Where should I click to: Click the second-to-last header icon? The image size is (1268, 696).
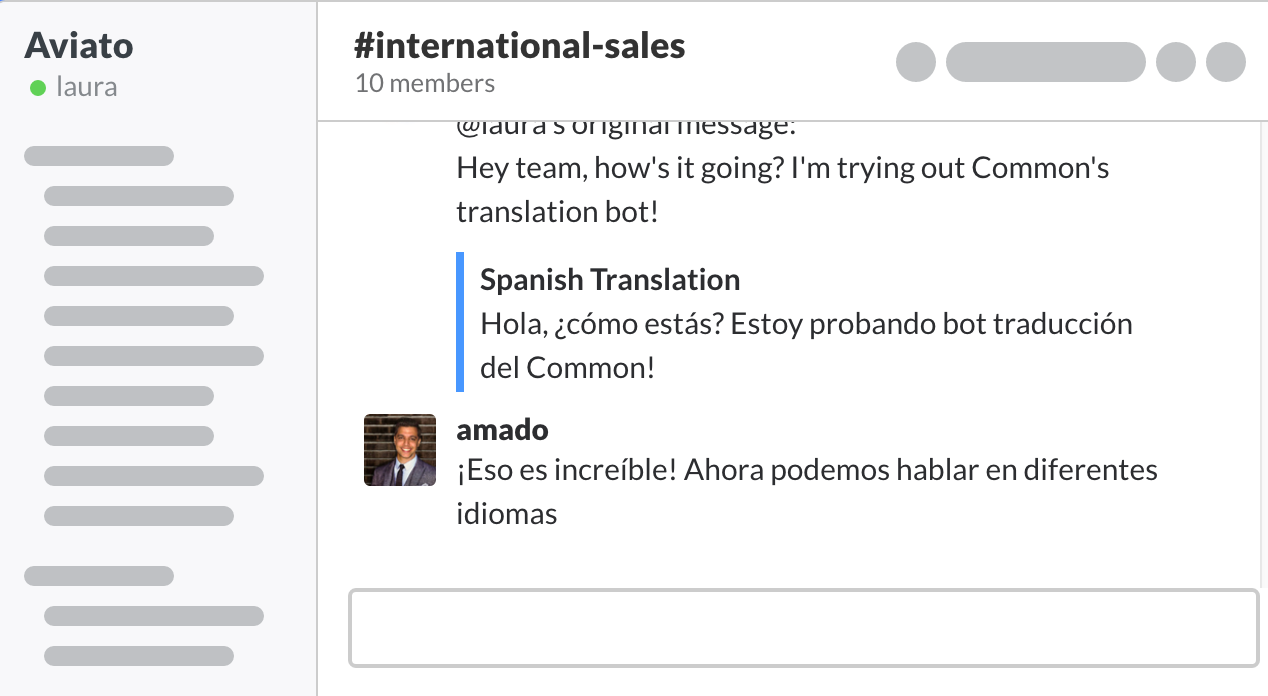coord(1176,62)
